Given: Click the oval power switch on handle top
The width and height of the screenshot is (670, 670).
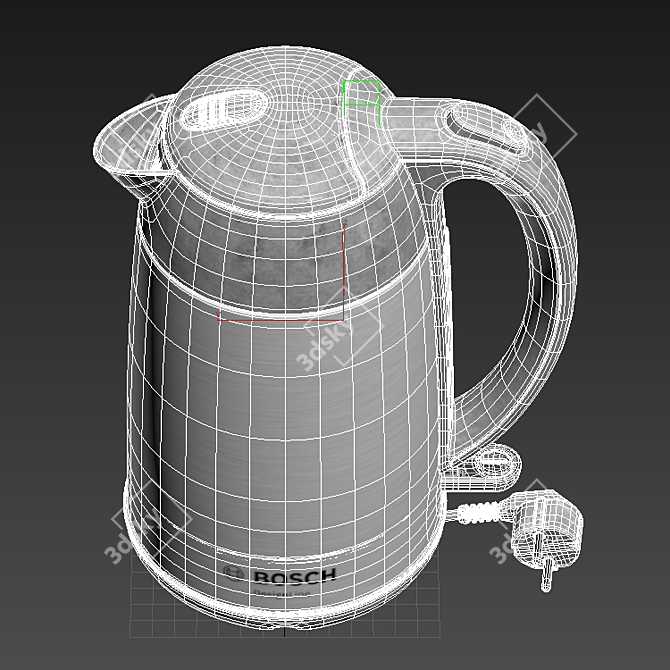Looking at the screenshot, I should (483, 129).
